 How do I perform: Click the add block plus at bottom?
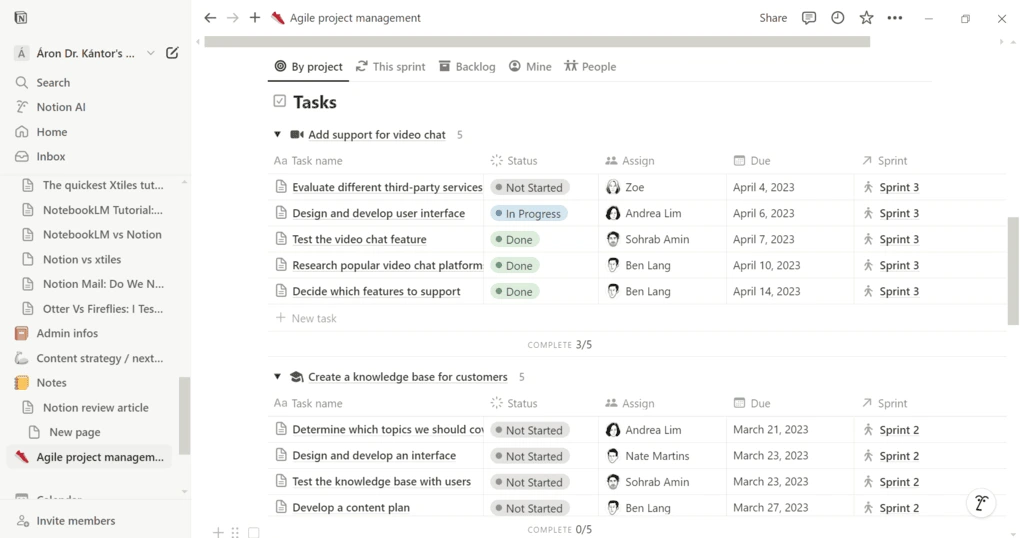coord(218,533)
